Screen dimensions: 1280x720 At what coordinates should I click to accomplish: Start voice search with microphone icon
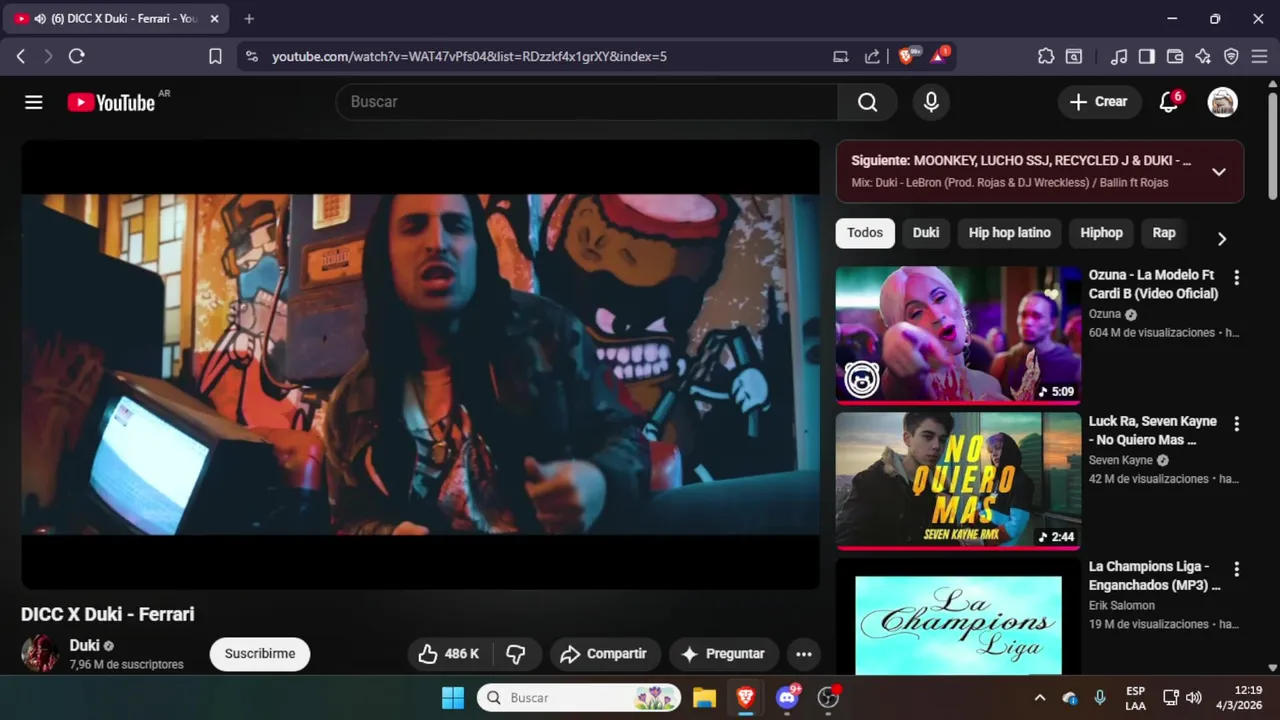click(x=931, y=102)
